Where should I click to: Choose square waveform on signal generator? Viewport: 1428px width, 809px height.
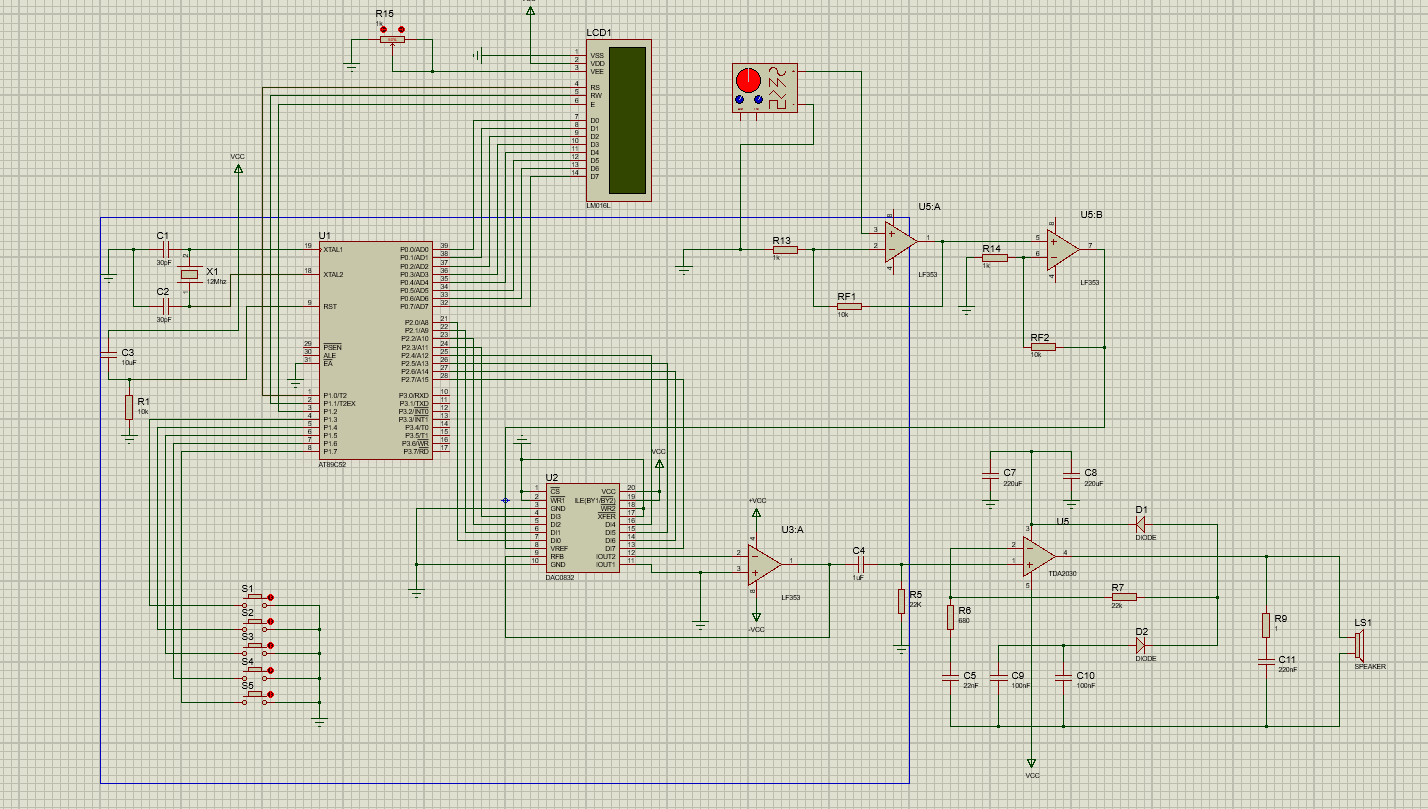click(776, 102)
